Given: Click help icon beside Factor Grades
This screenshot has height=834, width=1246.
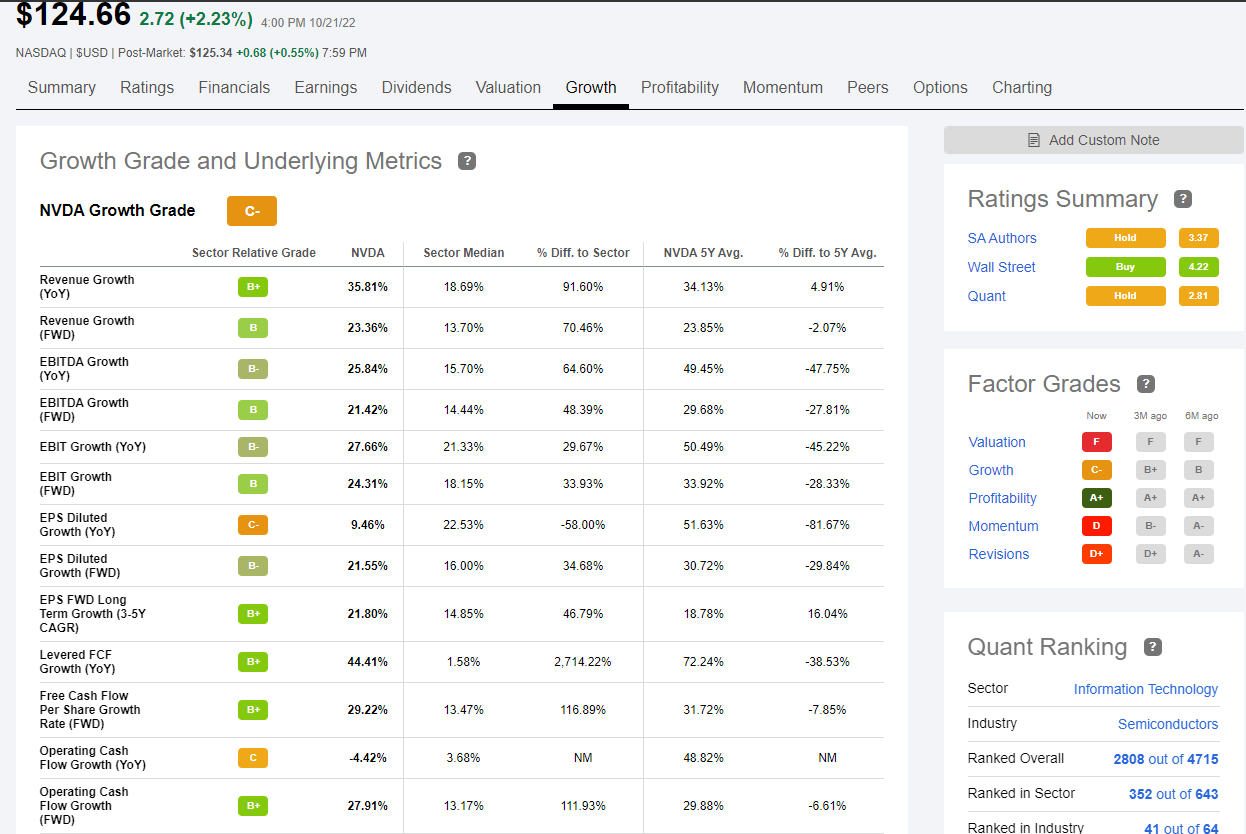Looking at the screenshot, I should [x=1146, y=384].
